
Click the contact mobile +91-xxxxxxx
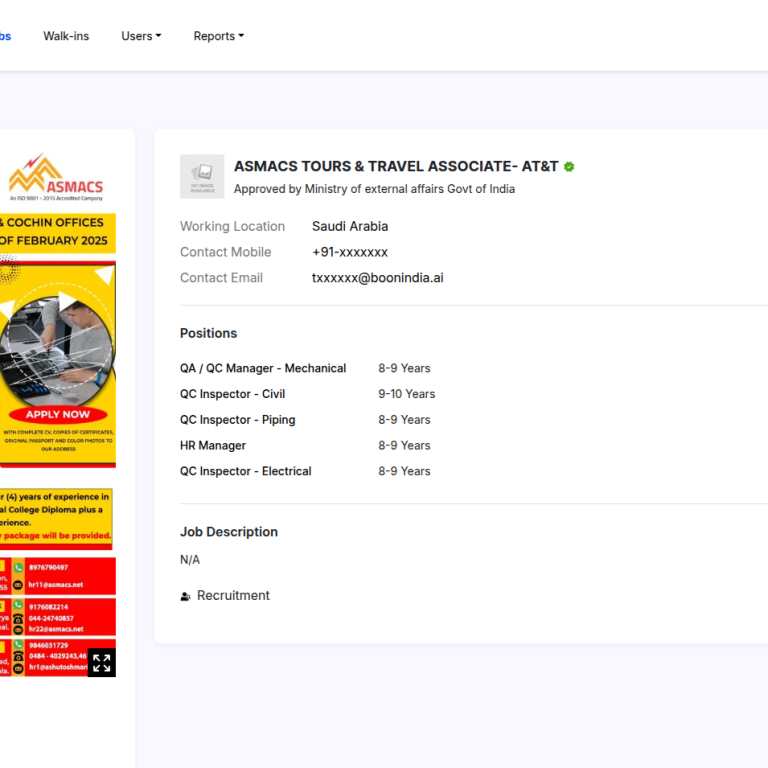tap(350, 252)
